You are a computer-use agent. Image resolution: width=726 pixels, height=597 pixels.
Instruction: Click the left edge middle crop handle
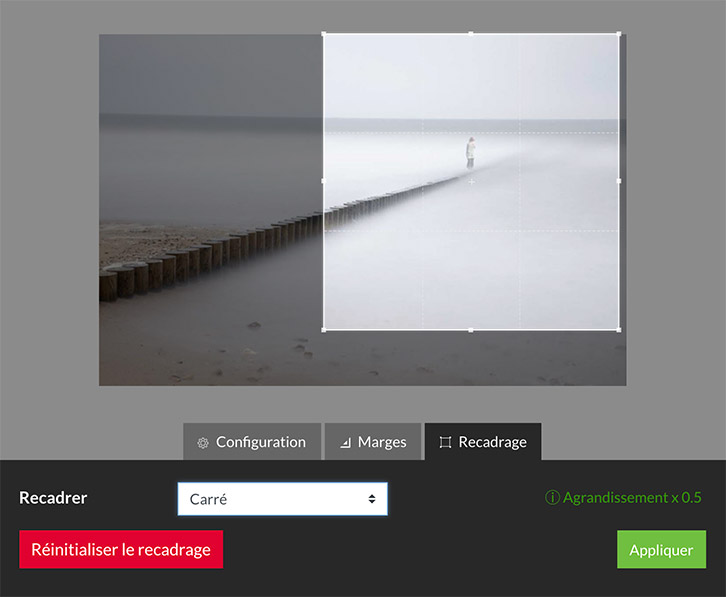pyautogui.click(x=323, y=181)
